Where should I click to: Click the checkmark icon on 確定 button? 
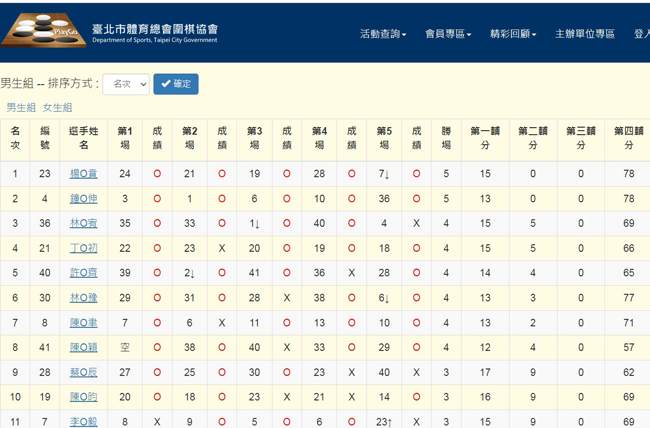(x=166, y=84)
